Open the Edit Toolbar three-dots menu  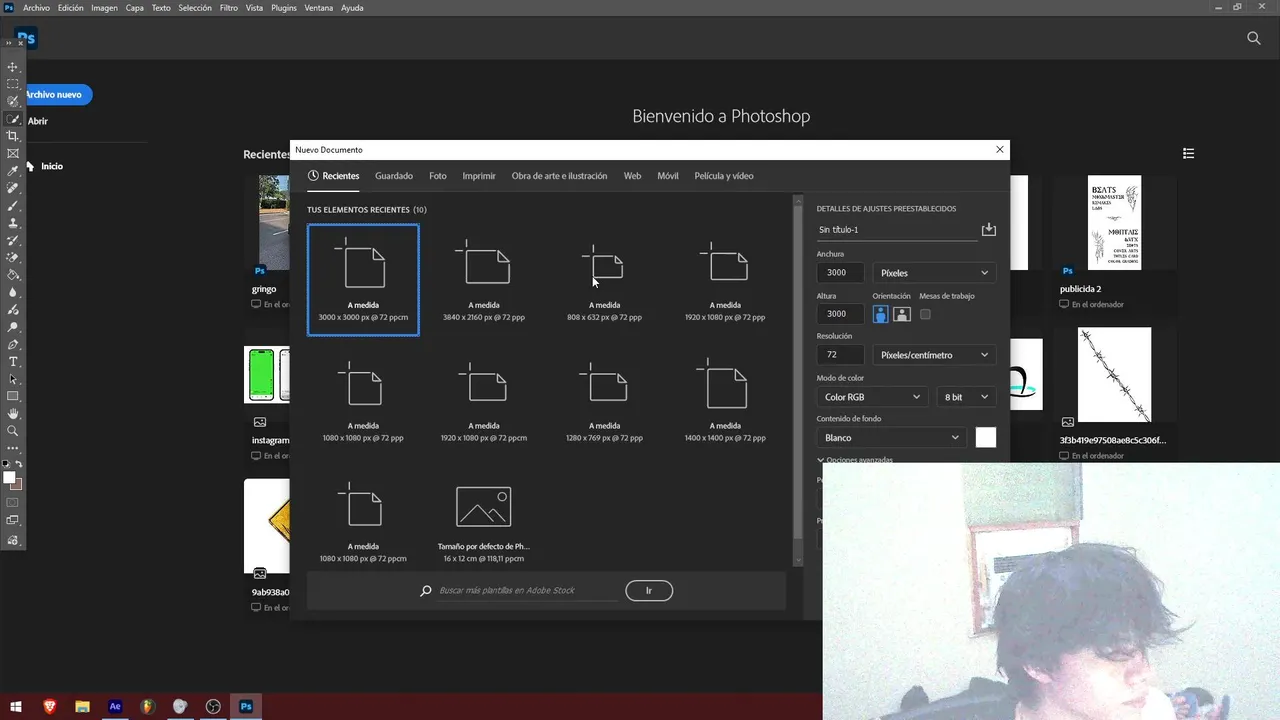13,448
